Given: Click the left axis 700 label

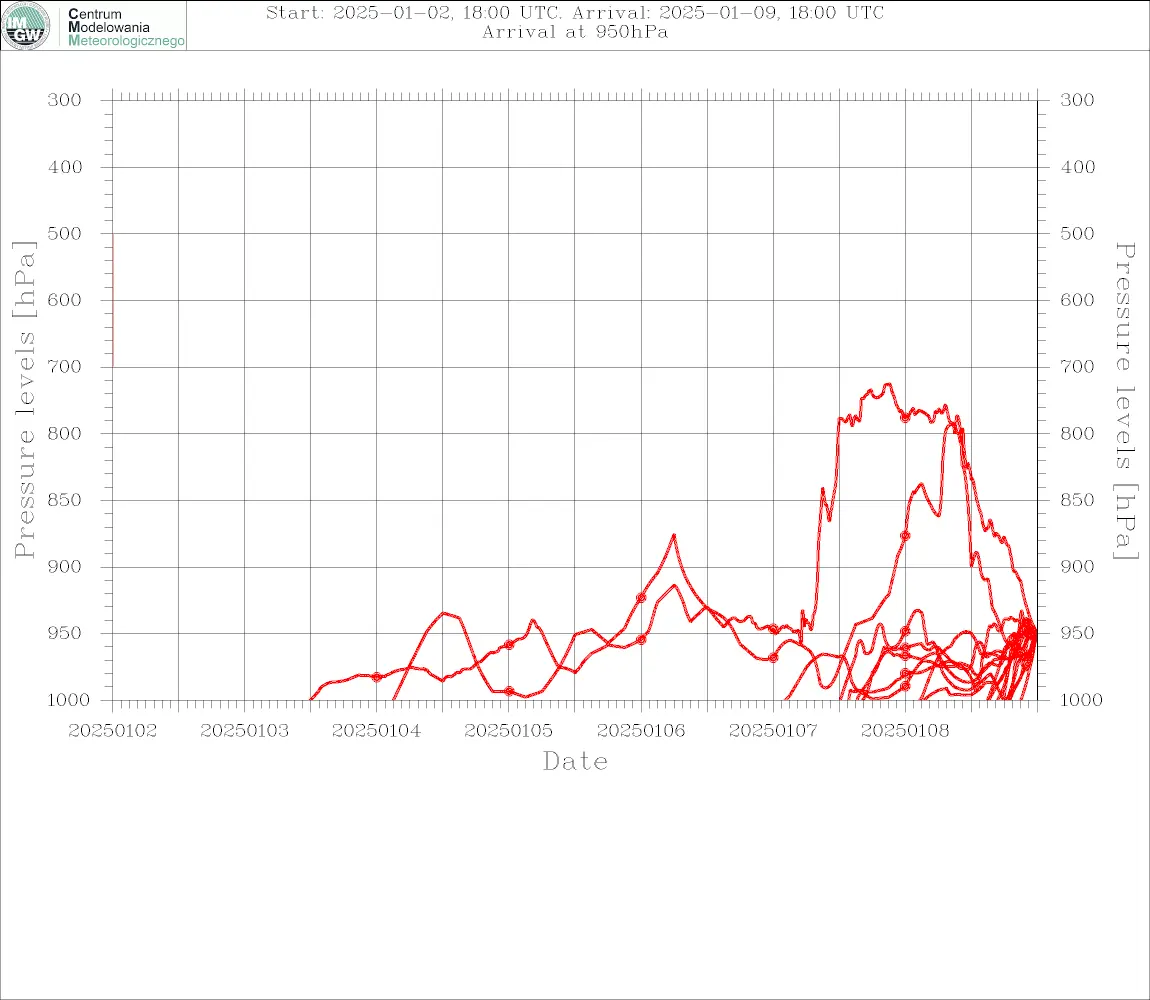Looking at the screenshot, I should (x=65, y=366).
